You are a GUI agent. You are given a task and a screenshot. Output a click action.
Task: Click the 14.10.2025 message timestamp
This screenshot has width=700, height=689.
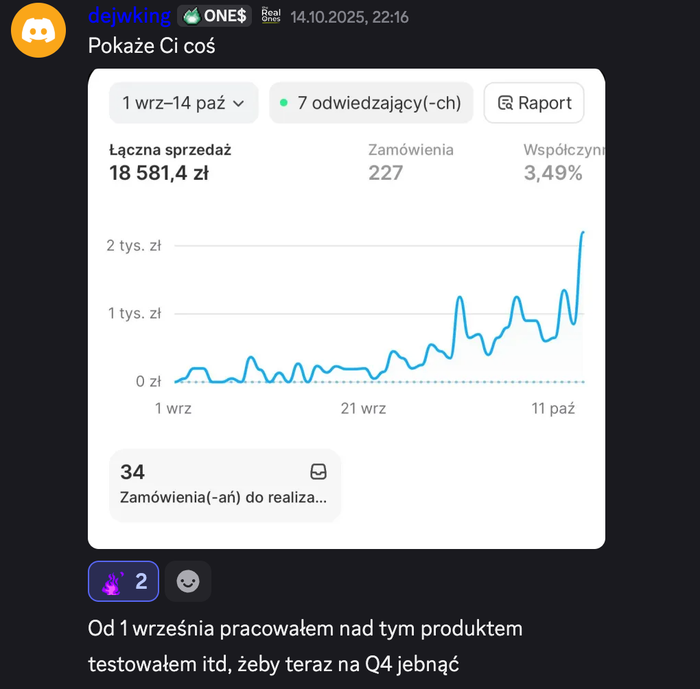click(x=349, y=17)
